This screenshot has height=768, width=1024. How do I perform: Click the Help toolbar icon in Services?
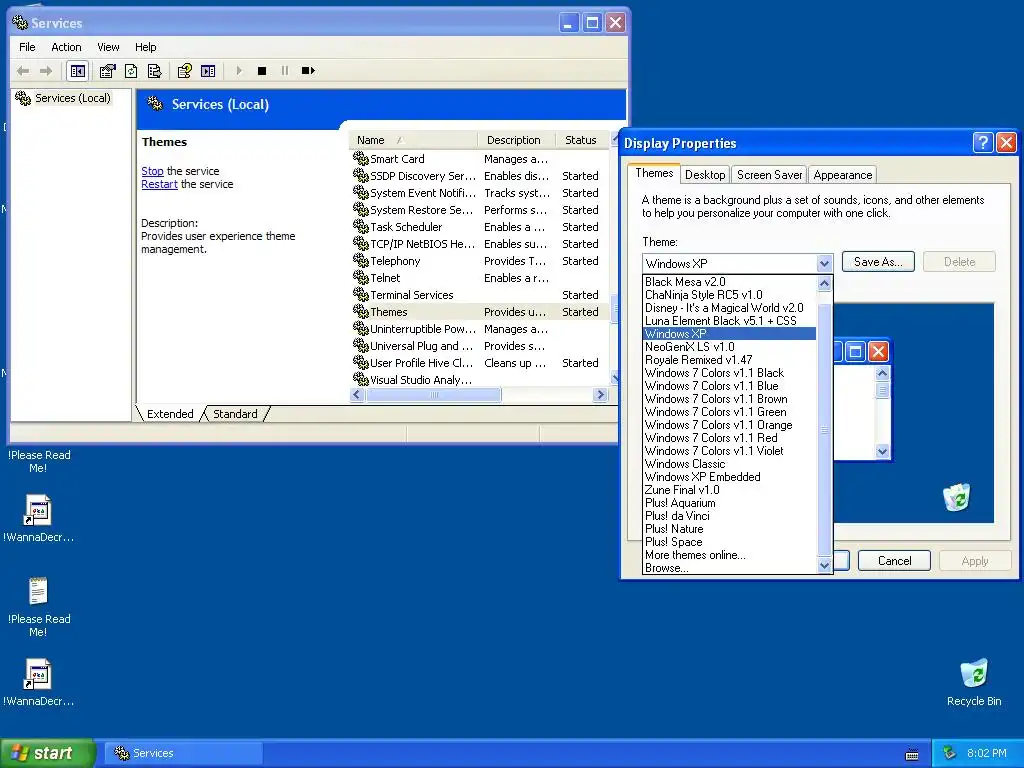pos(185,71)
